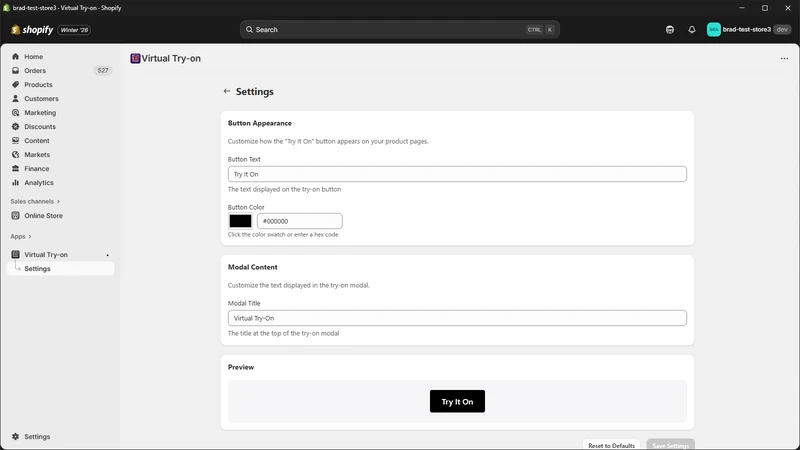The height and width of the screenshot is (450, 800).
Task: Click the Reset to Defaults button
Action: 611,445
